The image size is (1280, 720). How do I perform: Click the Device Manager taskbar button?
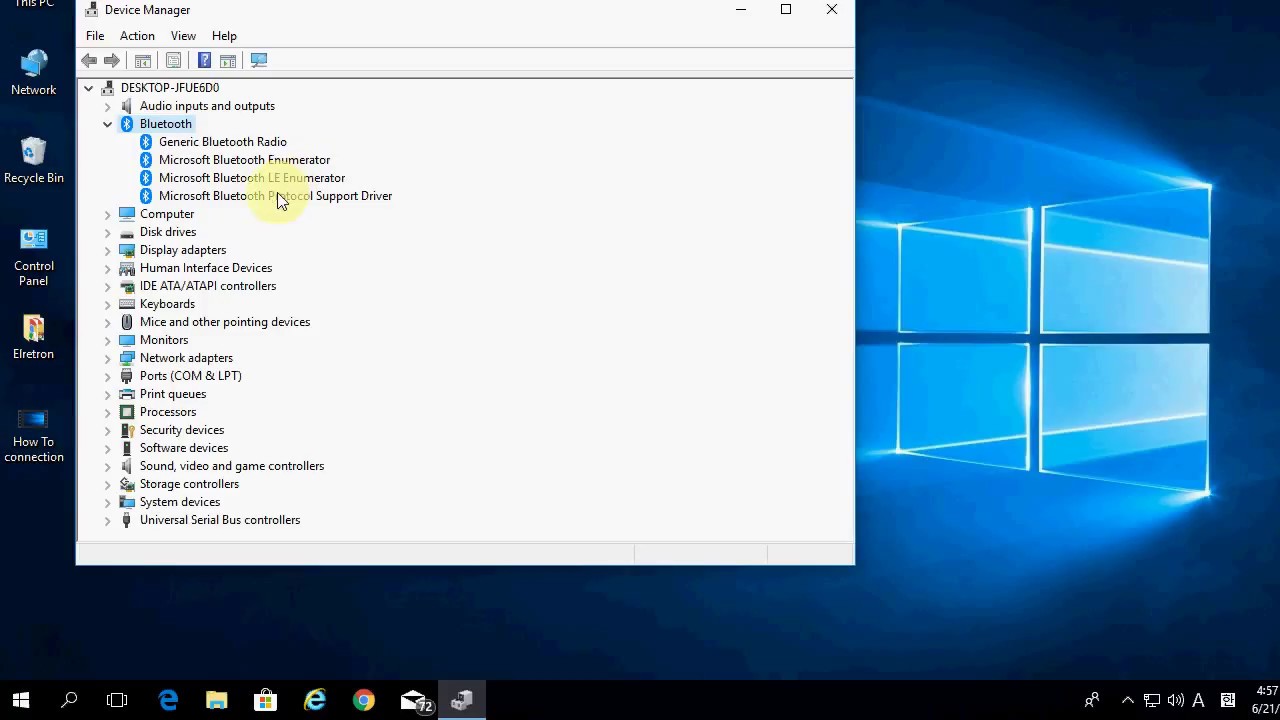(462, 700)
